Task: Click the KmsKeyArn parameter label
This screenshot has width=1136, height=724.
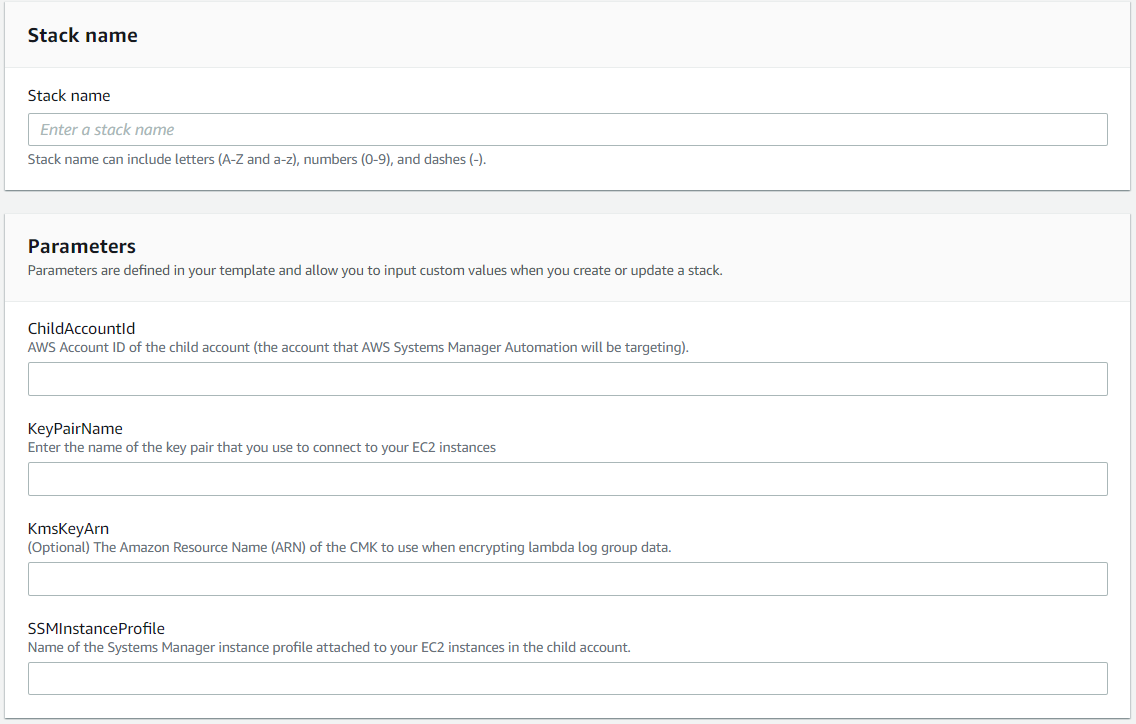Action: (68, 528)
